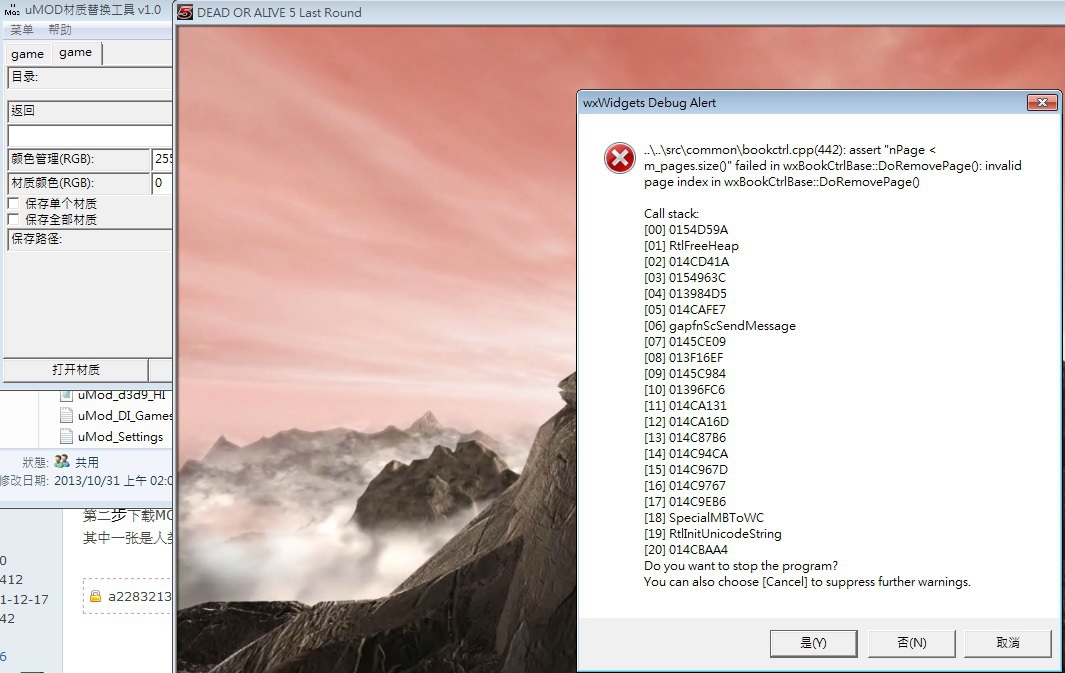Click the 材质颜色(RGB) value field
Image resolution: width=1065 pixels, height=673 pixels.
click(x=162, y=183)
